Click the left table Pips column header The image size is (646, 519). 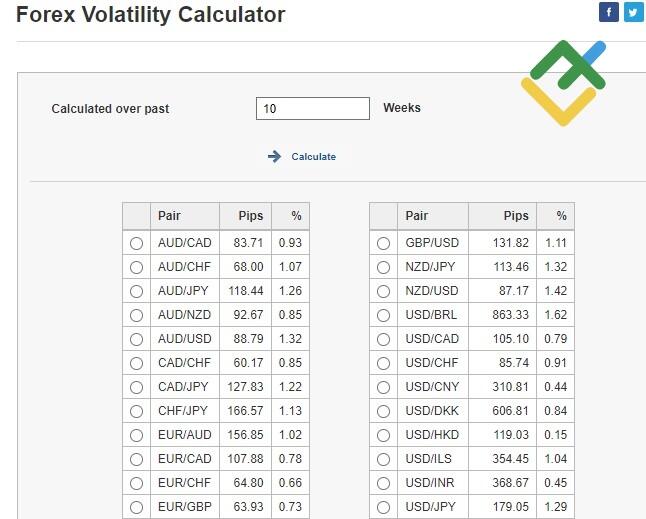[250, 216]
